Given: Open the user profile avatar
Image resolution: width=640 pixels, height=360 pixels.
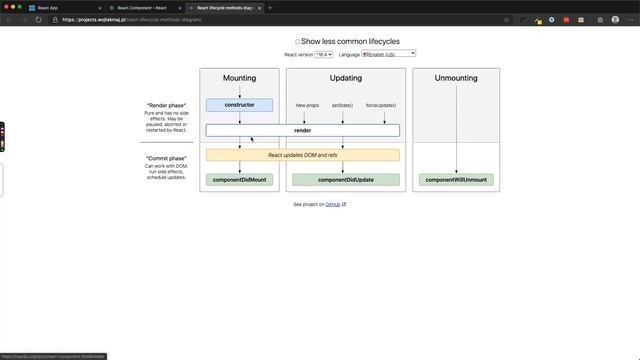Looking at the screenshot, I should [x=615, y=20].
